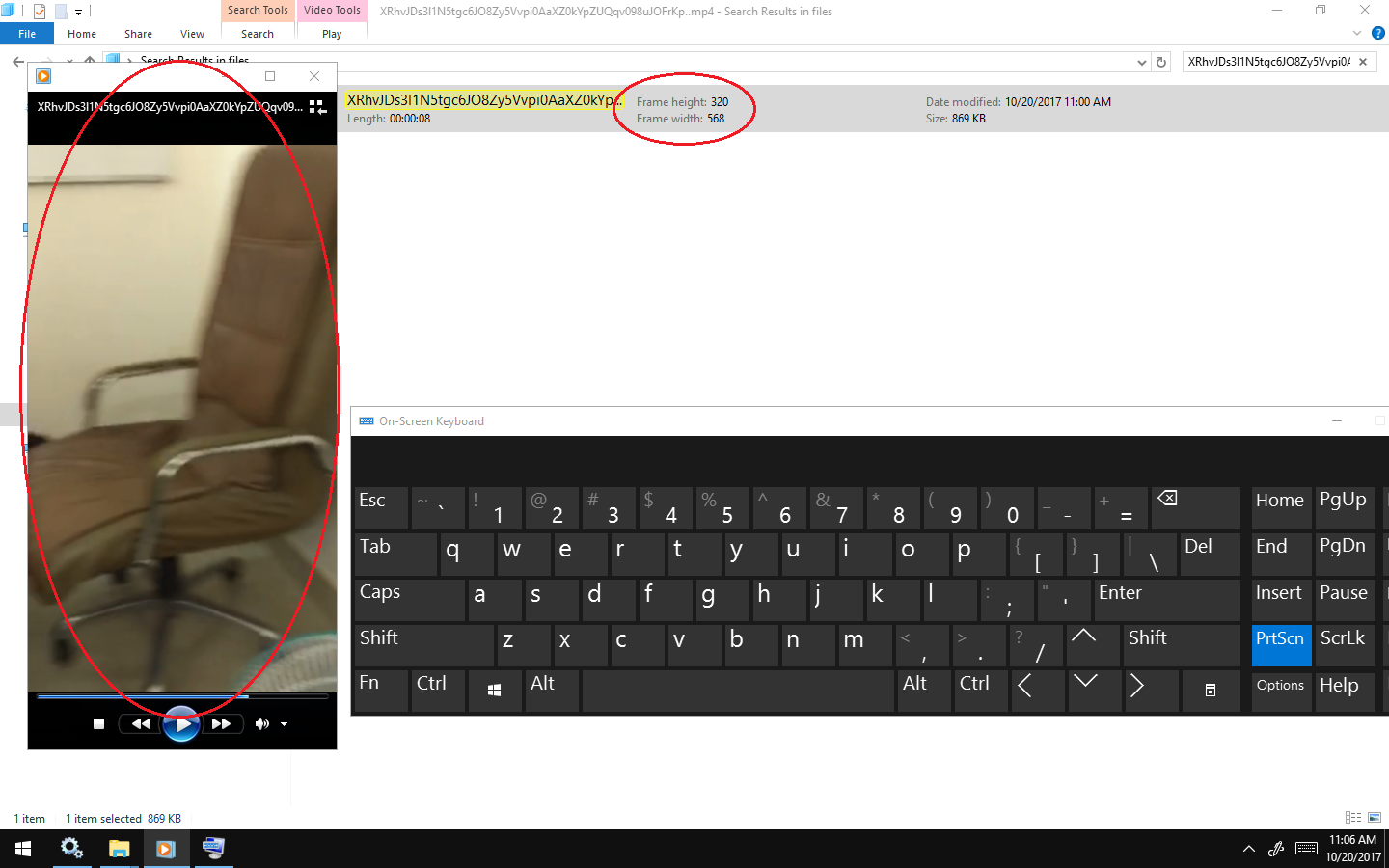Click the touch keyboard icon in system tray
The height and width of the screenshot is (868, 1389).
pyautogui.click(x=1306, y=849)
